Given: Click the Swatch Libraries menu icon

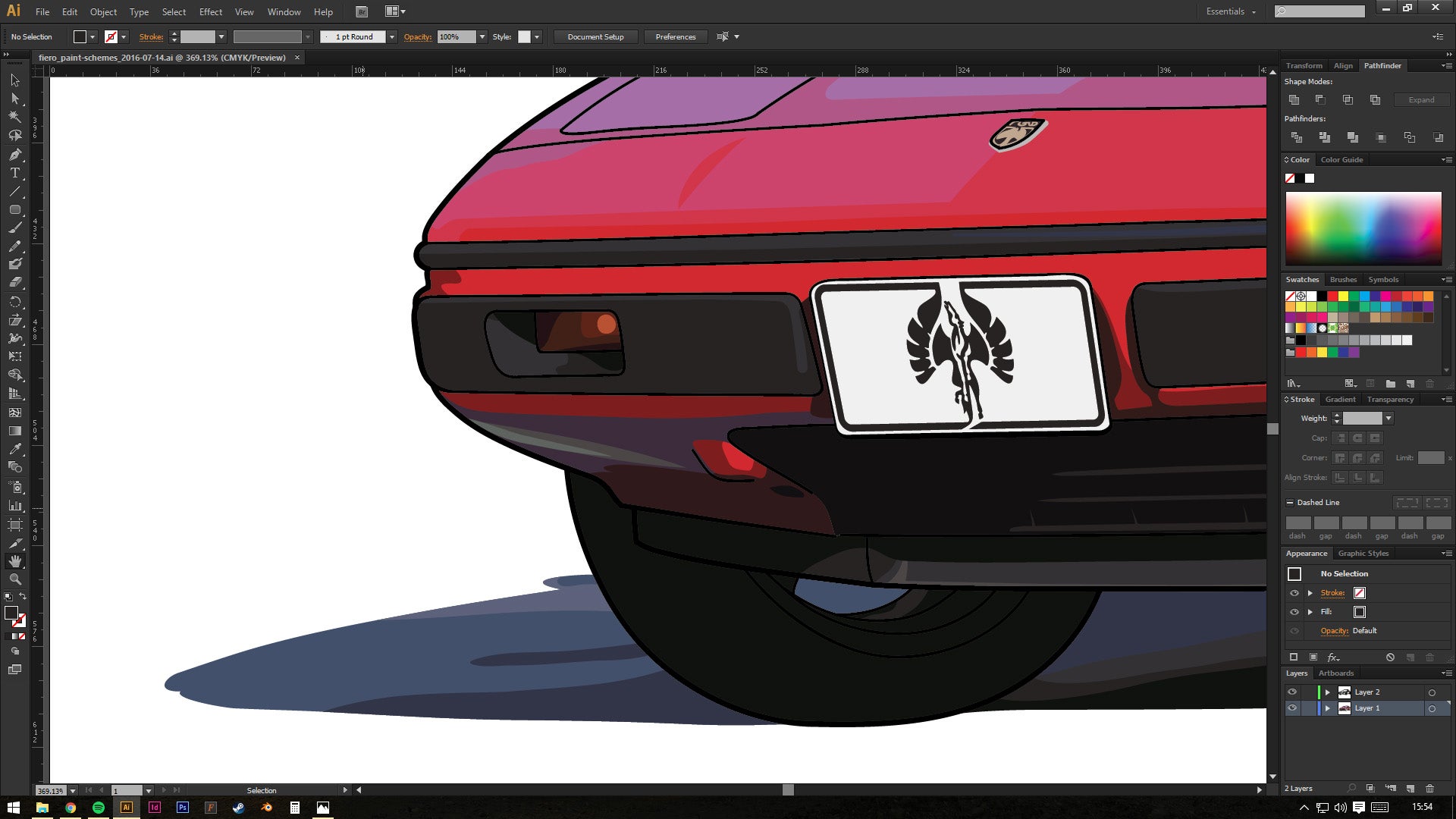Looking at the screenshot, I should [1294, 384].
